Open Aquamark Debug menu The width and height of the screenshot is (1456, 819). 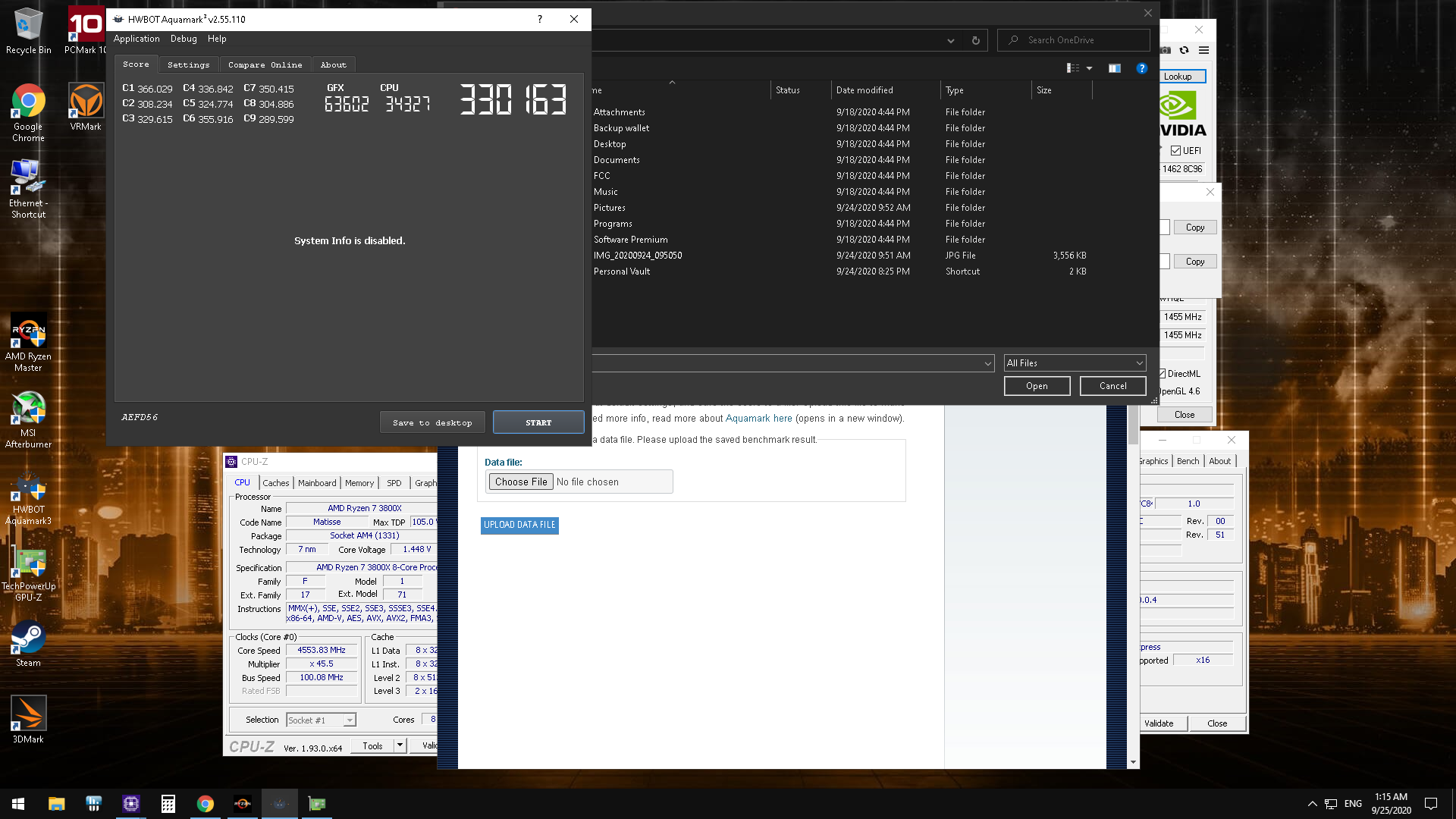[x=184, y=39]
